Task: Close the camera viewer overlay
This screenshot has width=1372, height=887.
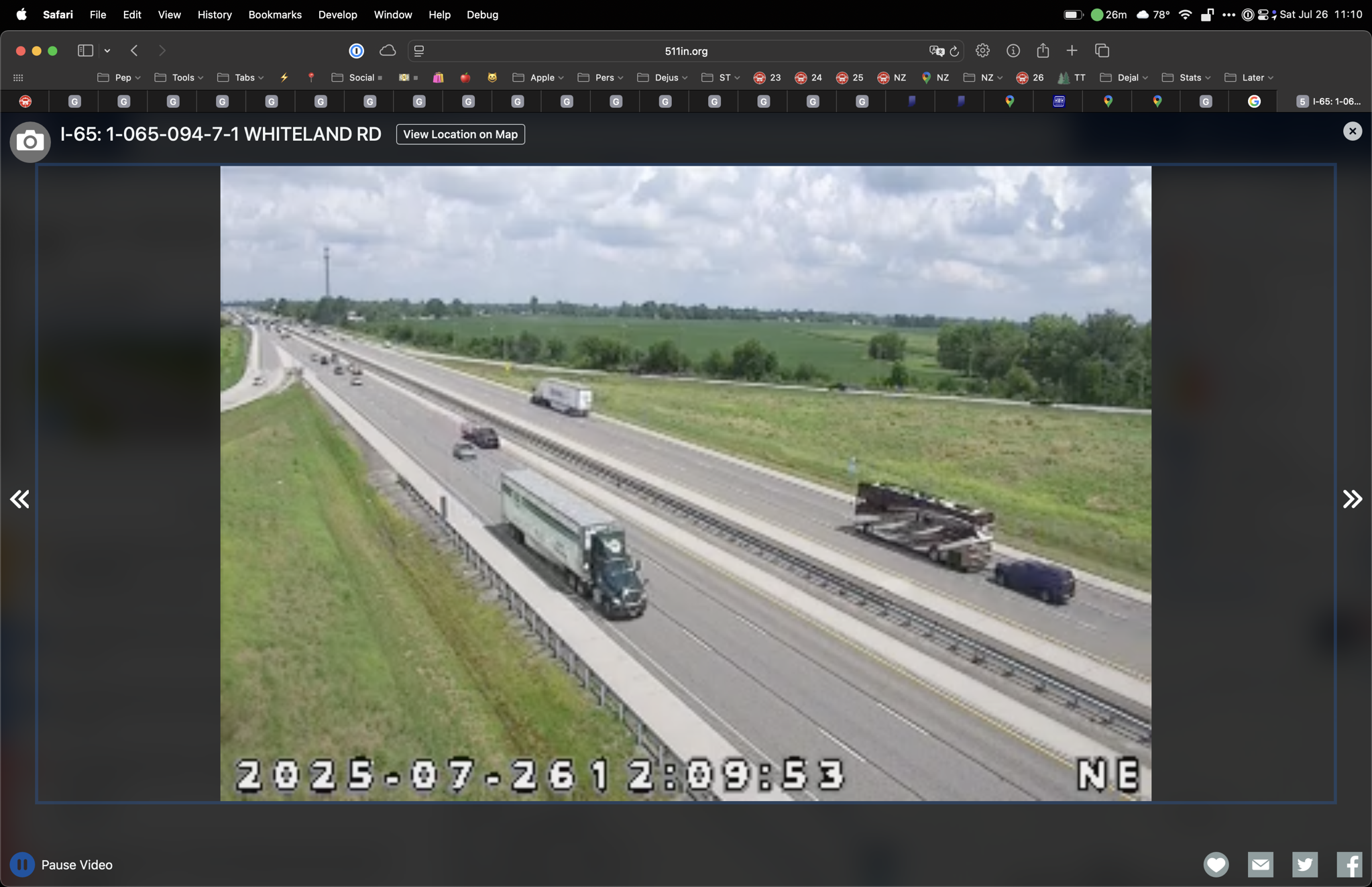Action: [x=1352, y=132]
